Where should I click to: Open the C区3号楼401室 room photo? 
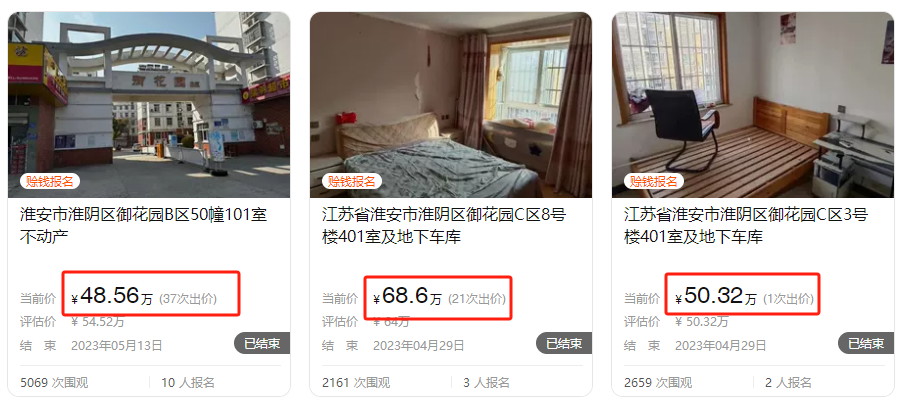point(753,105)
